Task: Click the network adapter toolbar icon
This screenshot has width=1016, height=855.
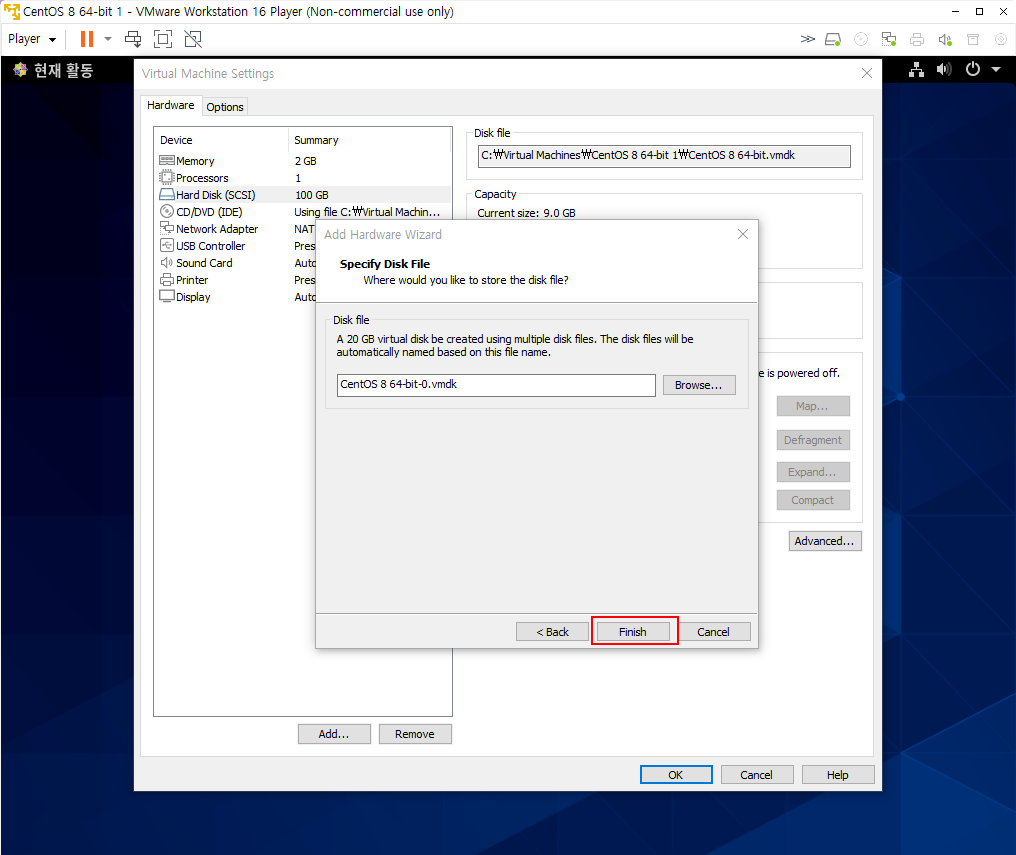Action: coord(889,40)
